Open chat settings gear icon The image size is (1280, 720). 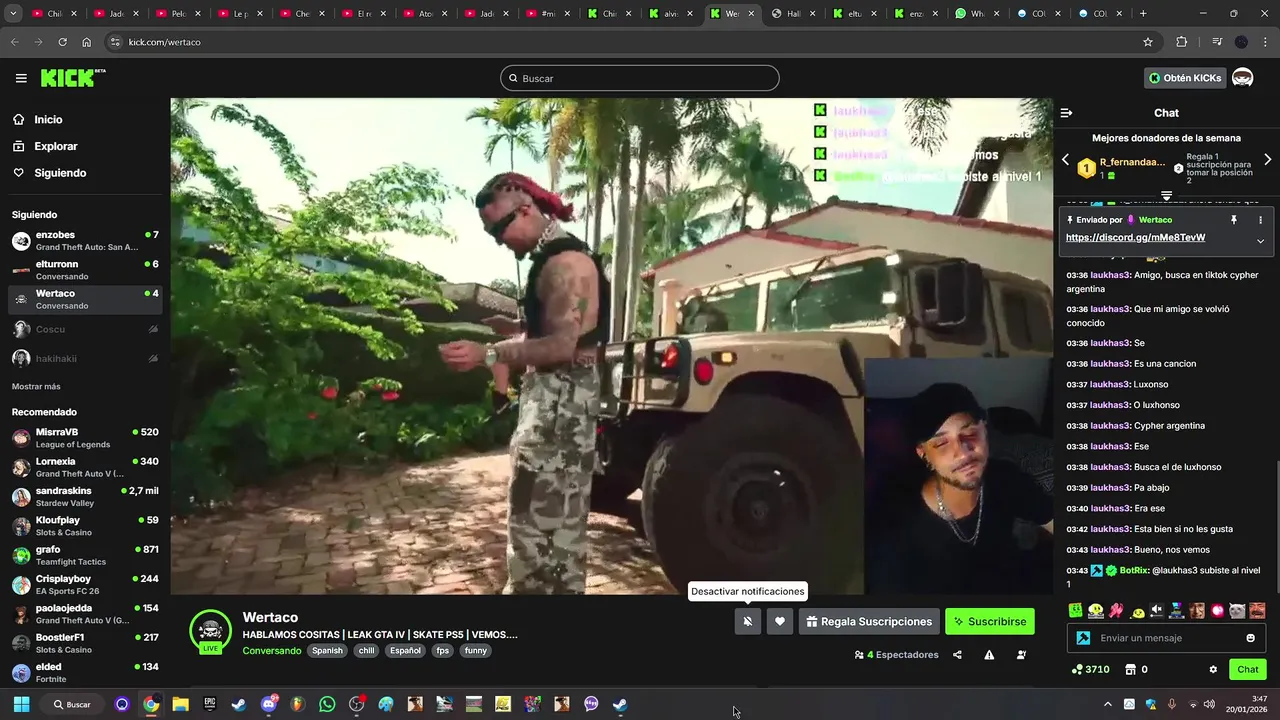coord(1213,669)
